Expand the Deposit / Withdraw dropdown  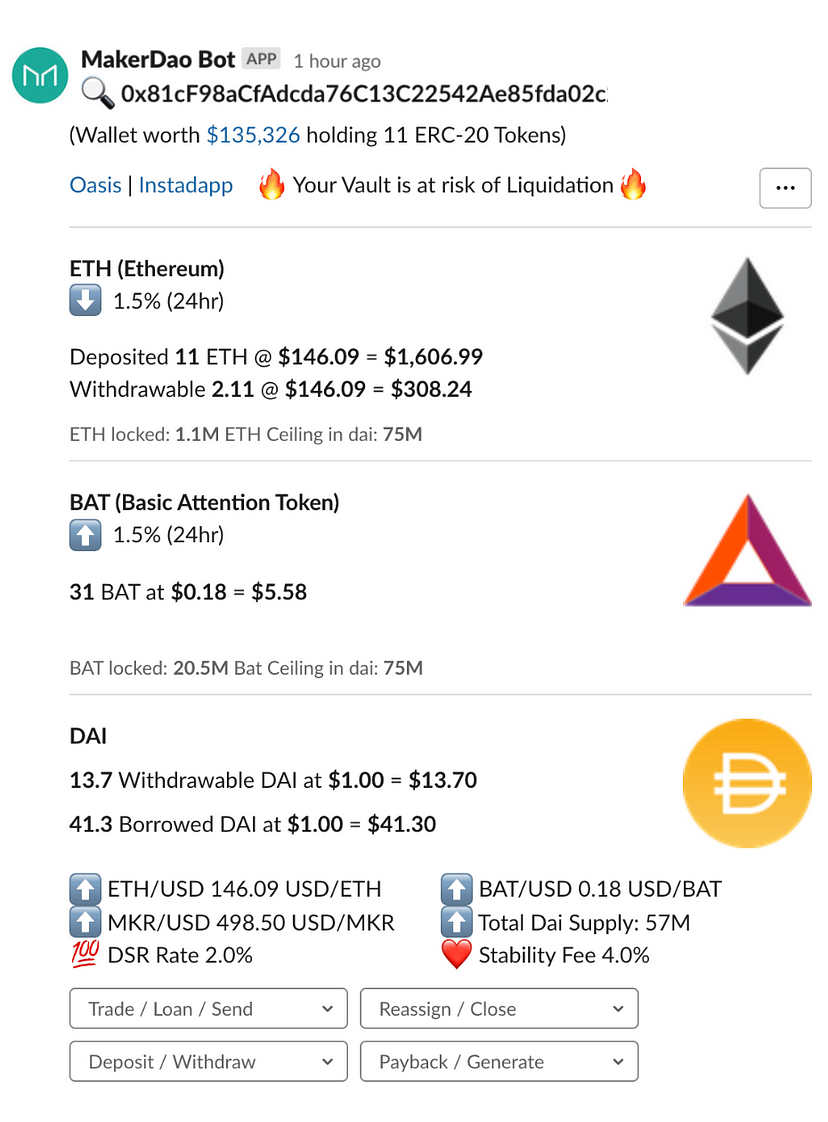208,1061
